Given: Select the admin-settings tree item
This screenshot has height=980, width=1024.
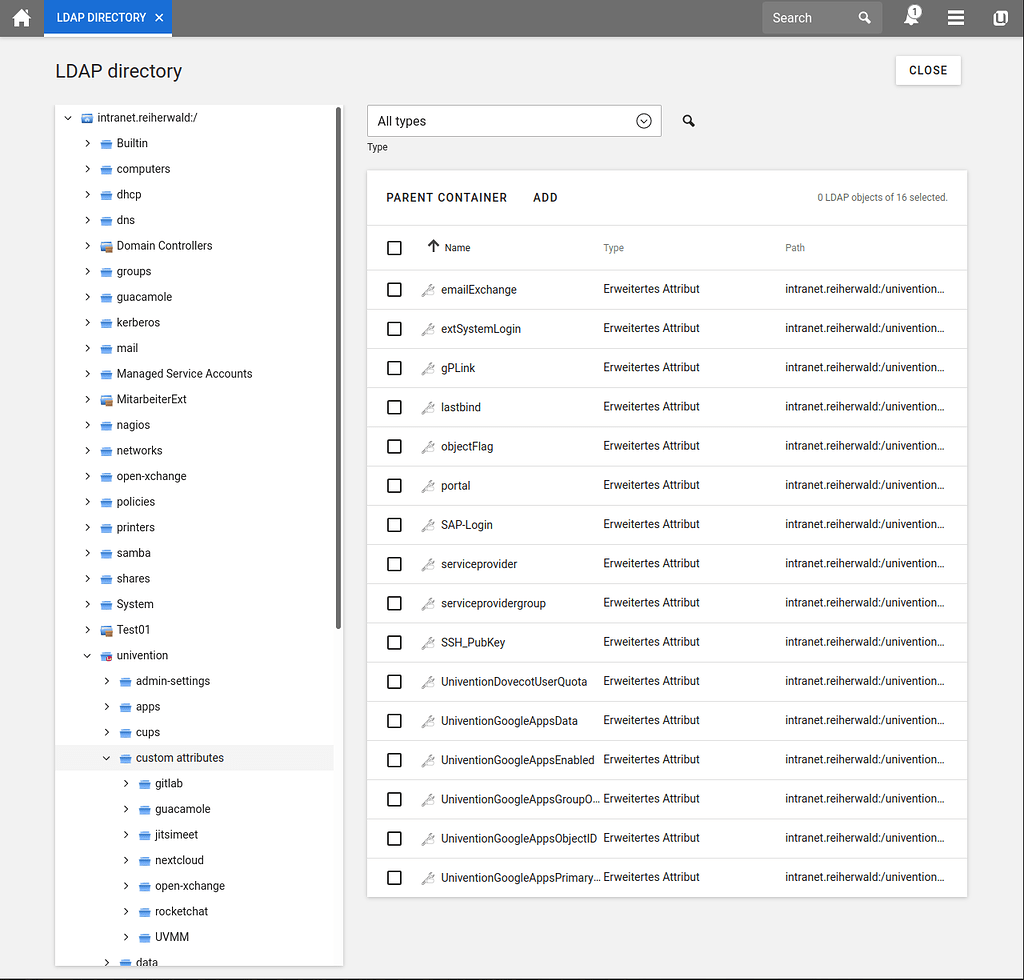Looking at the screenshot, I should click(173, 681).
